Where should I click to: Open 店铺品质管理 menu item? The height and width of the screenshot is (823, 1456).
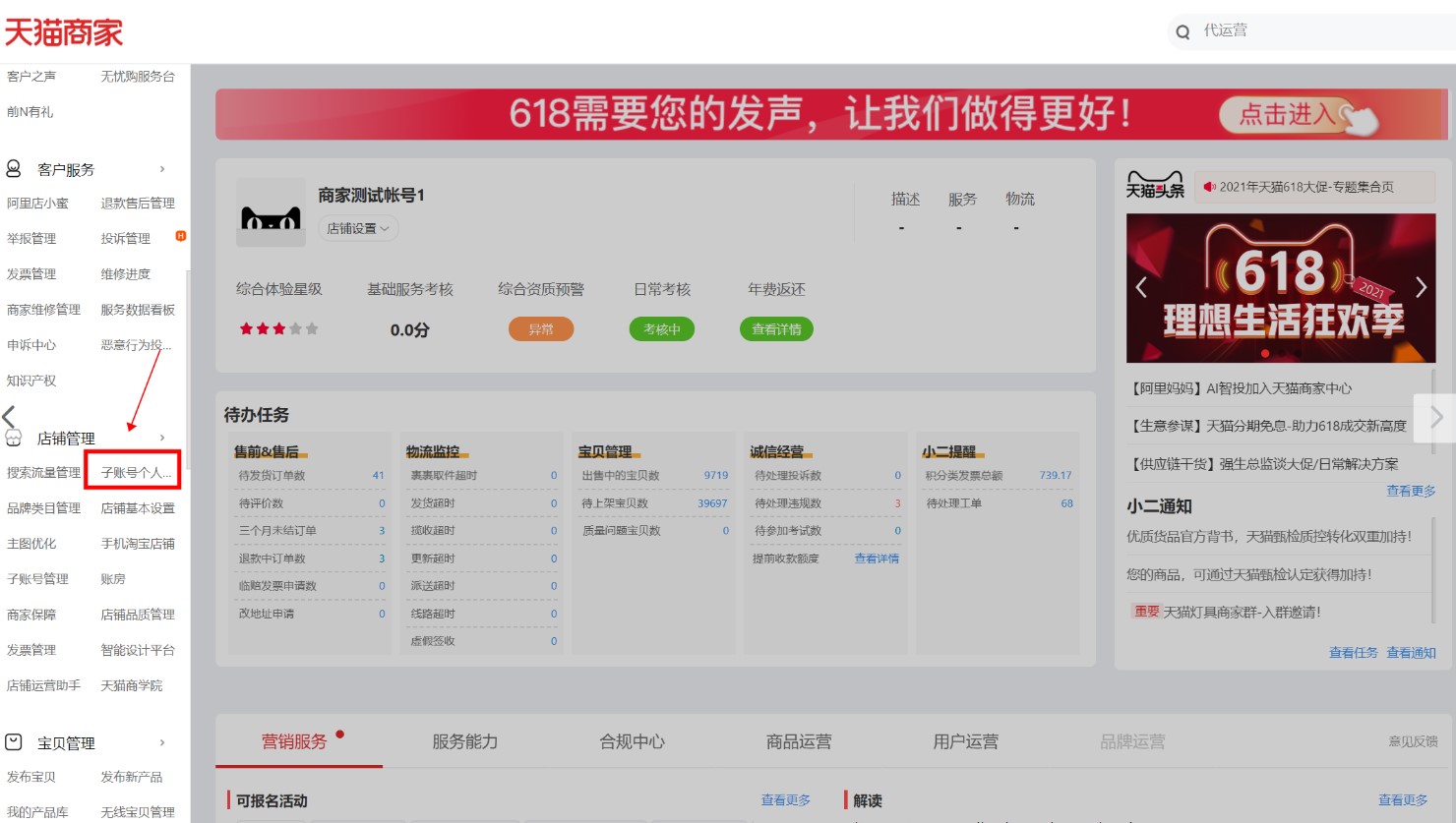[138, 615]
